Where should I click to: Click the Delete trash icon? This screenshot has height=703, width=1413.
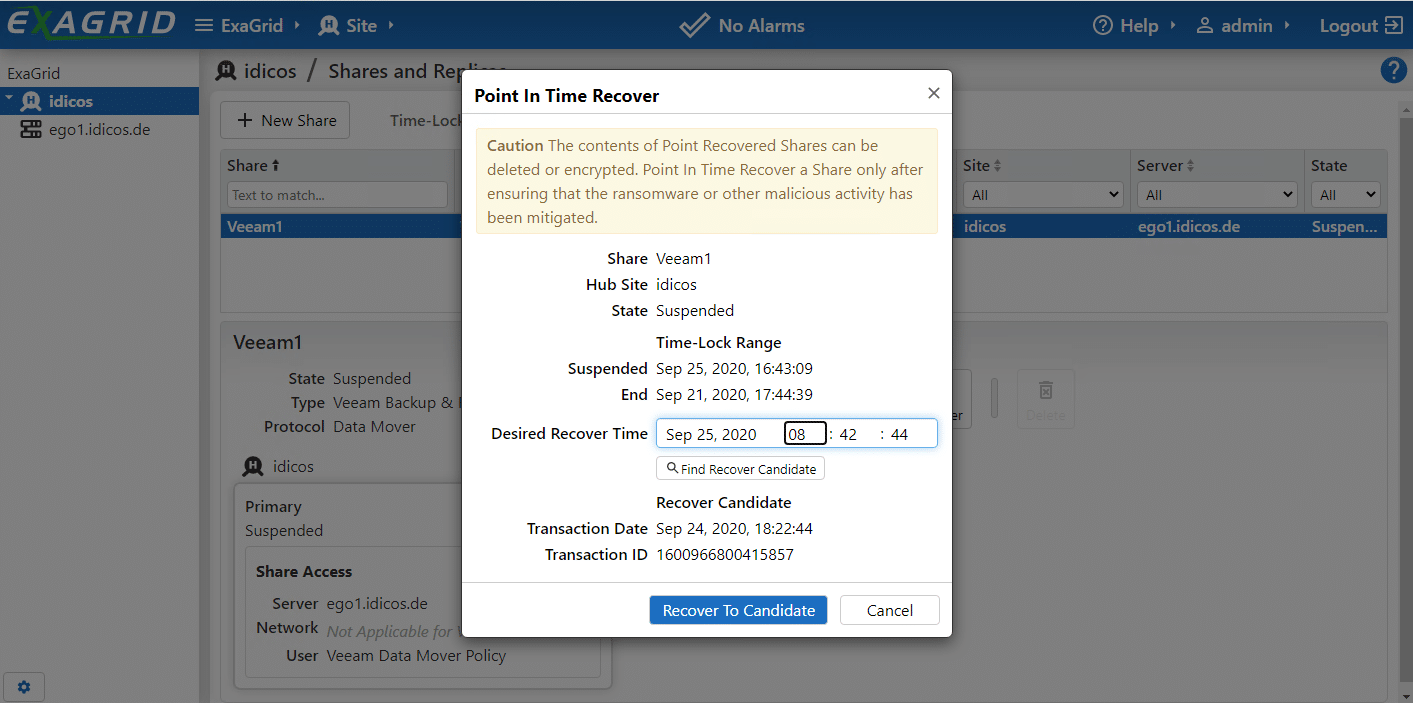[1045, 390]
